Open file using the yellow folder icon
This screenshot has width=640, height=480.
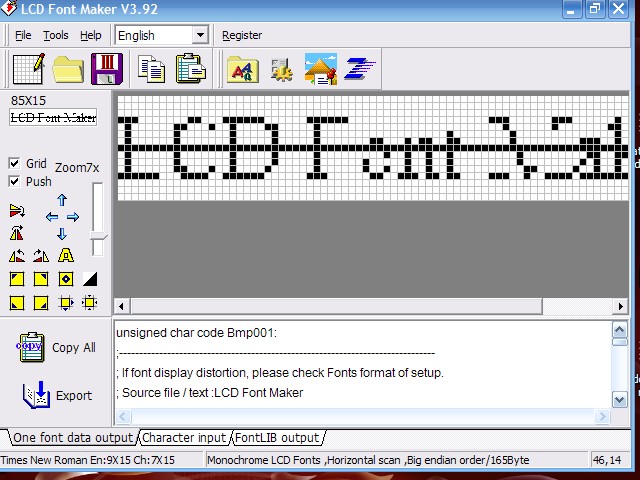(x=68, y=69)
